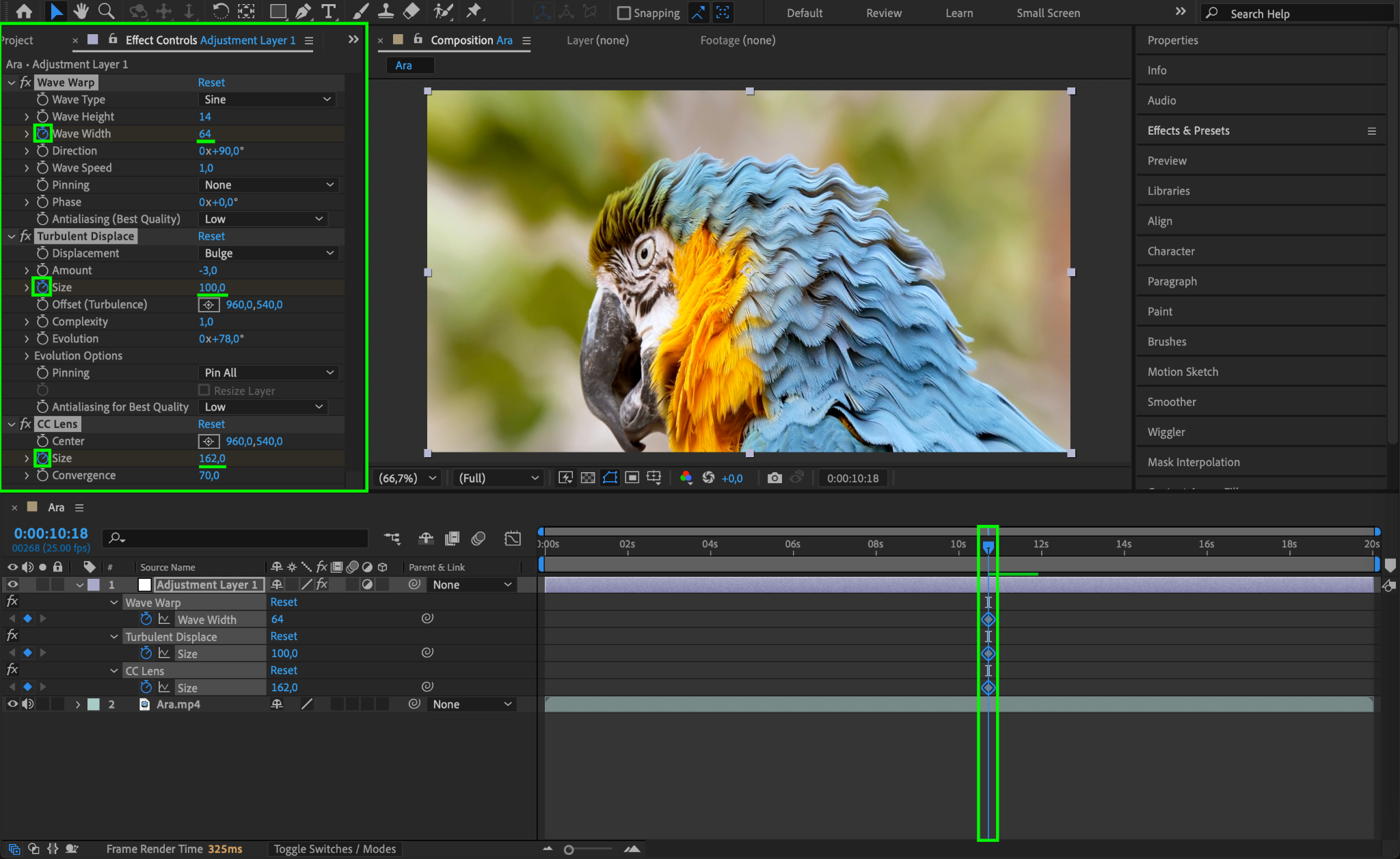The width and height of the screenshot is (1400, 859).
Task: Open the Wave Type Sine dropdown
Action: pos(267,100)
